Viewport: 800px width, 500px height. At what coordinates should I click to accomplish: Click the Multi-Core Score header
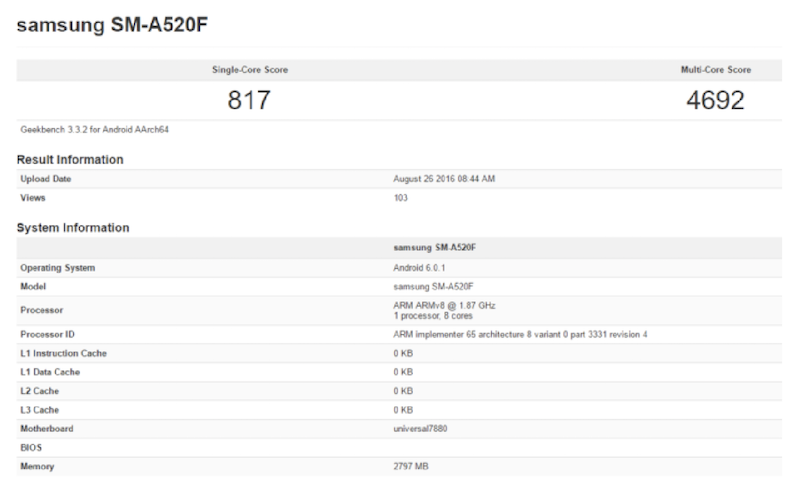pos(715,70)
